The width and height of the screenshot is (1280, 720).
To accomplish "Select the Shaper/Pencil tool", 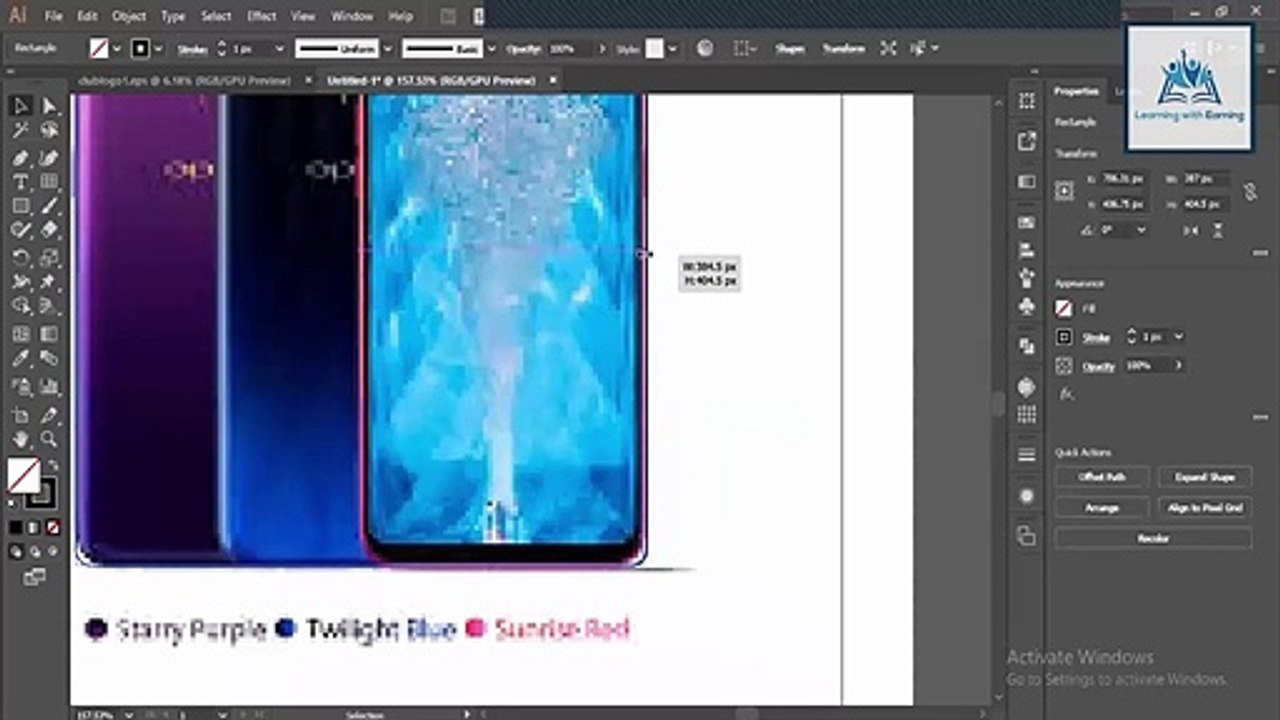I will [21, 230].
